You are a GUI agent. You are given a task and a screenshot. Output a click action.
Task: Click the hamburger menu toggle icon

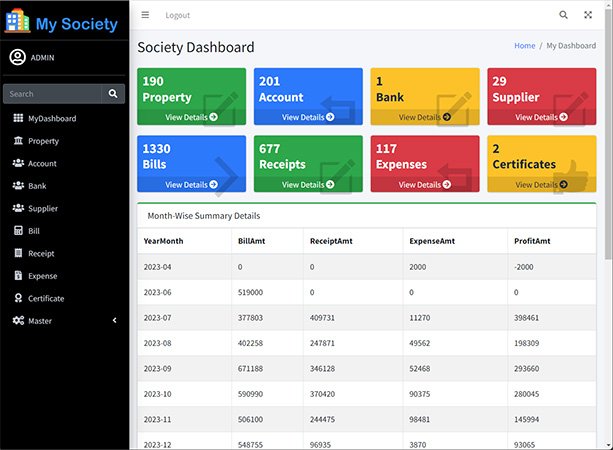click(145, 15)
